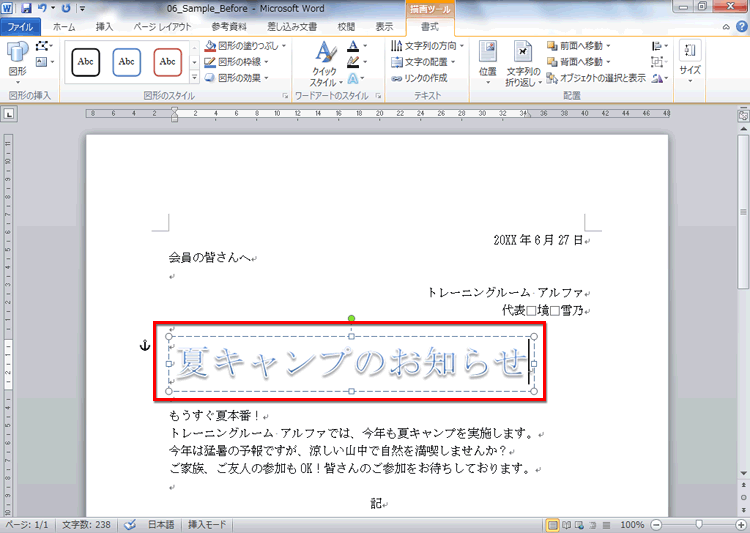Click 背面へ移動 send backward
This screenshot has width=750, height=533.
coord(579,62)
